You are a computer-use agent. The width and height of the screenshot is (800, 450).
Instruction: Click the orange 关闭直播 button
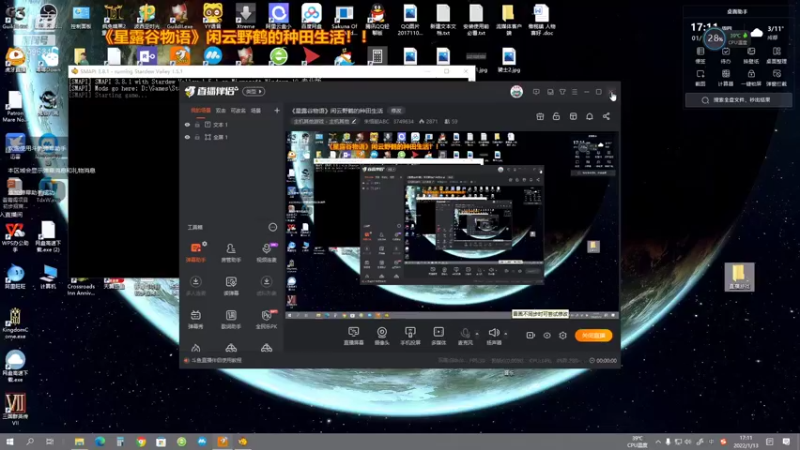point(593,335)
